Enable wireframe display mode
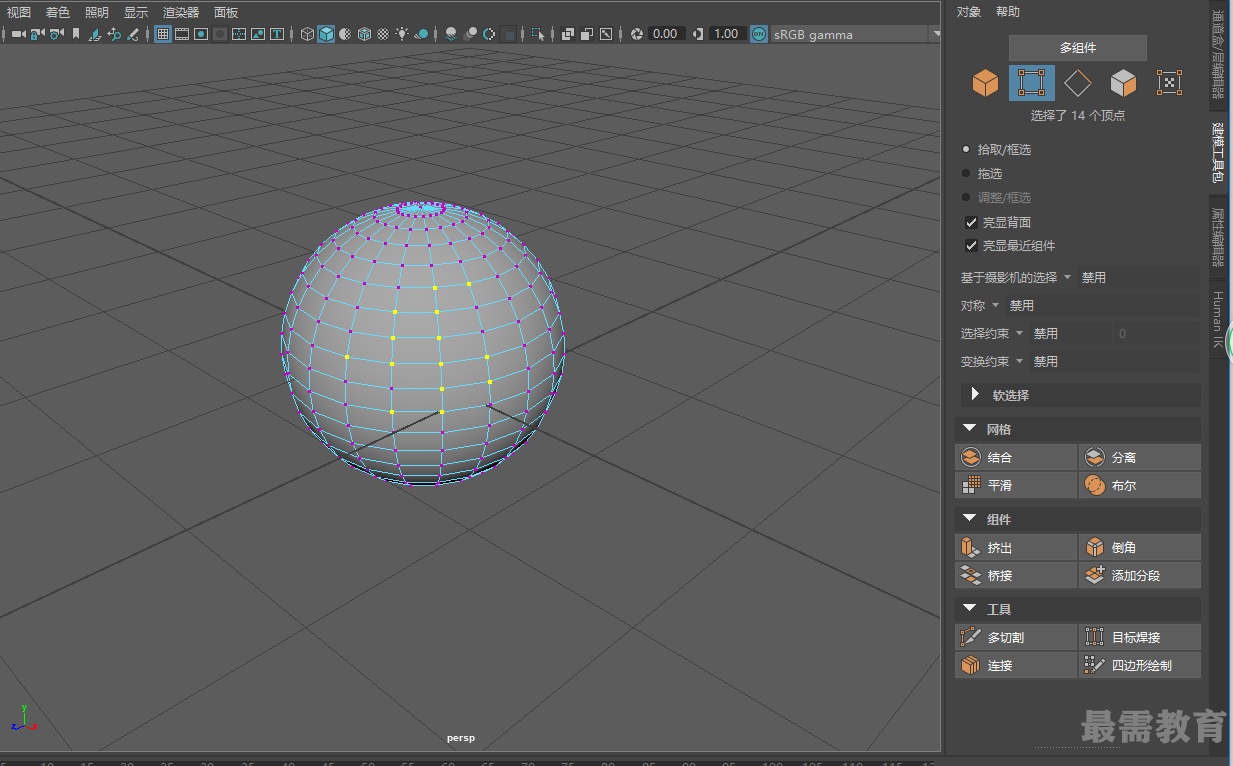The width and height of the screenshot is (1233, 766). (307, 34)
